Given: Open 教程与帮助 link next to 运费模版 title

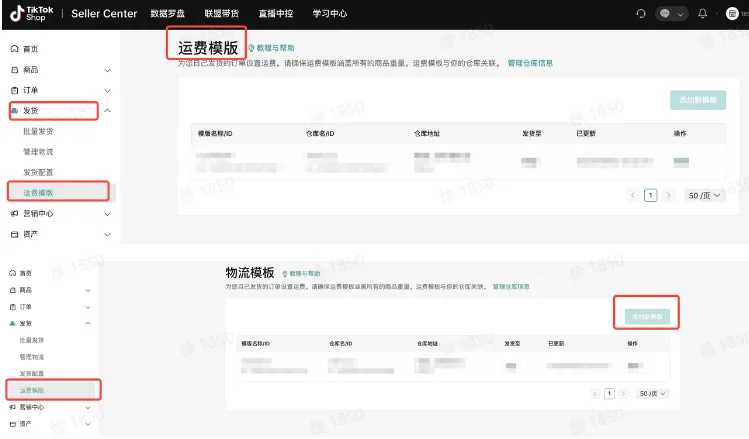Looking at the screenshot, I should 275,48.
